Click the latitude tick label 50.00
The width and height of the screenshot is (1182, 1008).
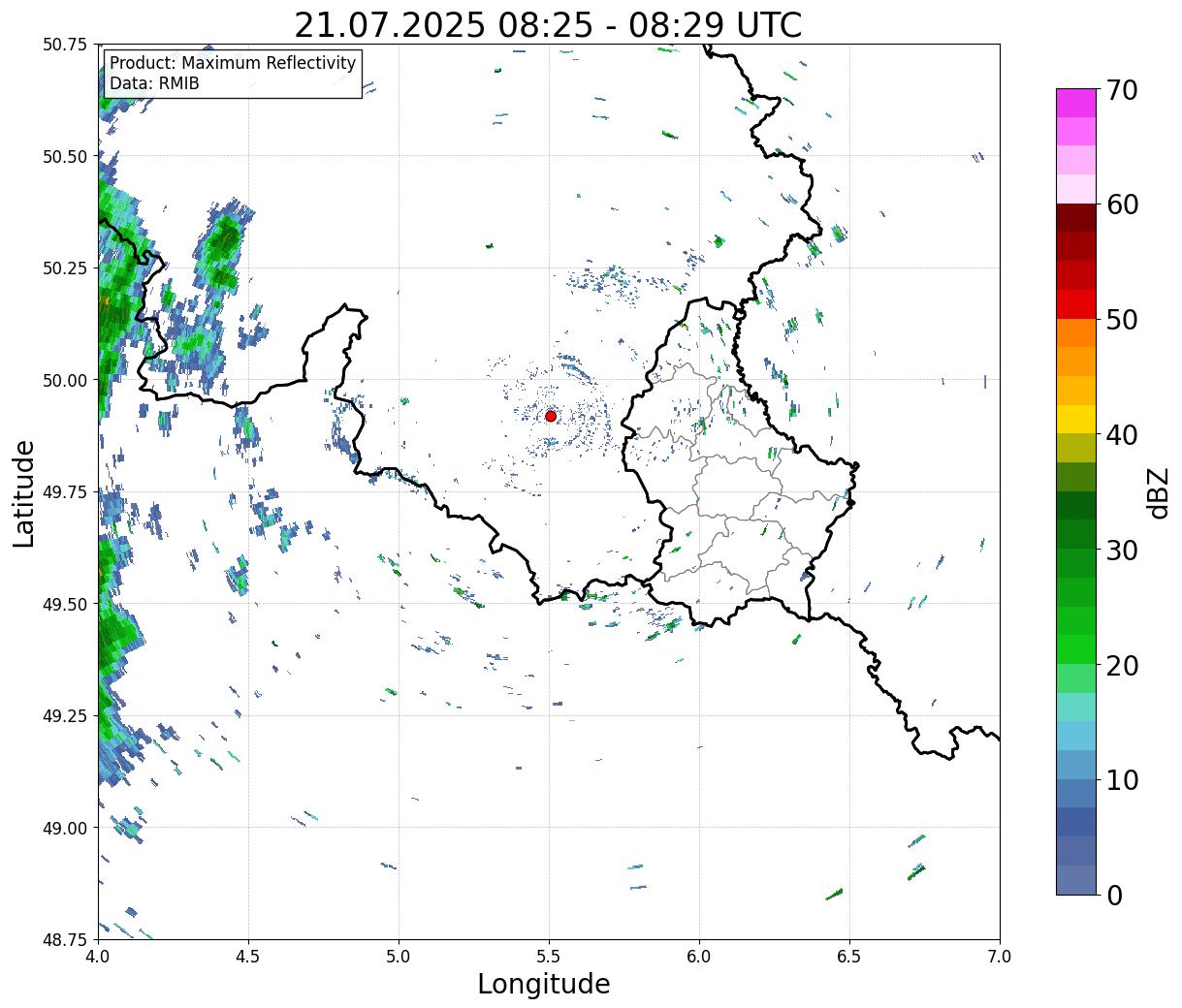coord(65,380)
